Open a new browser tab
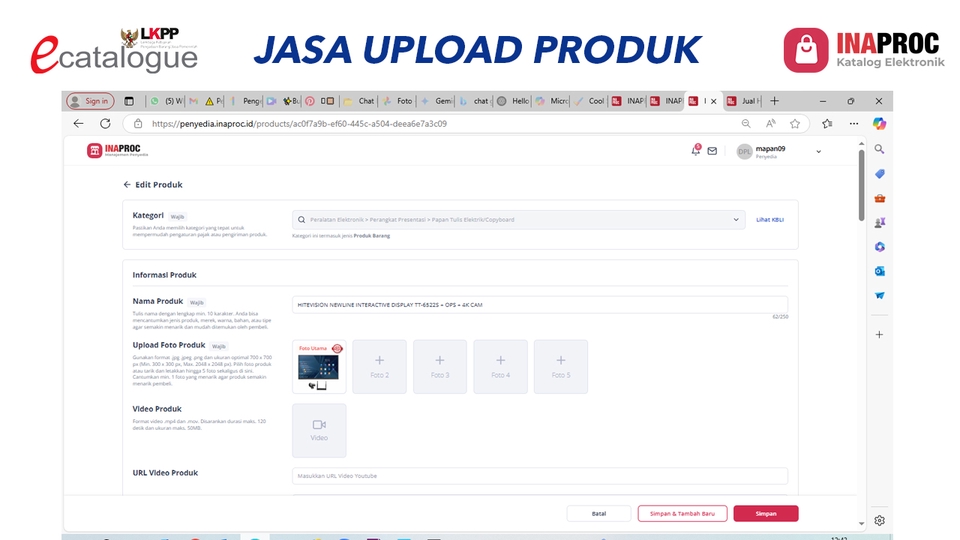This screenshot has height=540, width=960. 774,101
